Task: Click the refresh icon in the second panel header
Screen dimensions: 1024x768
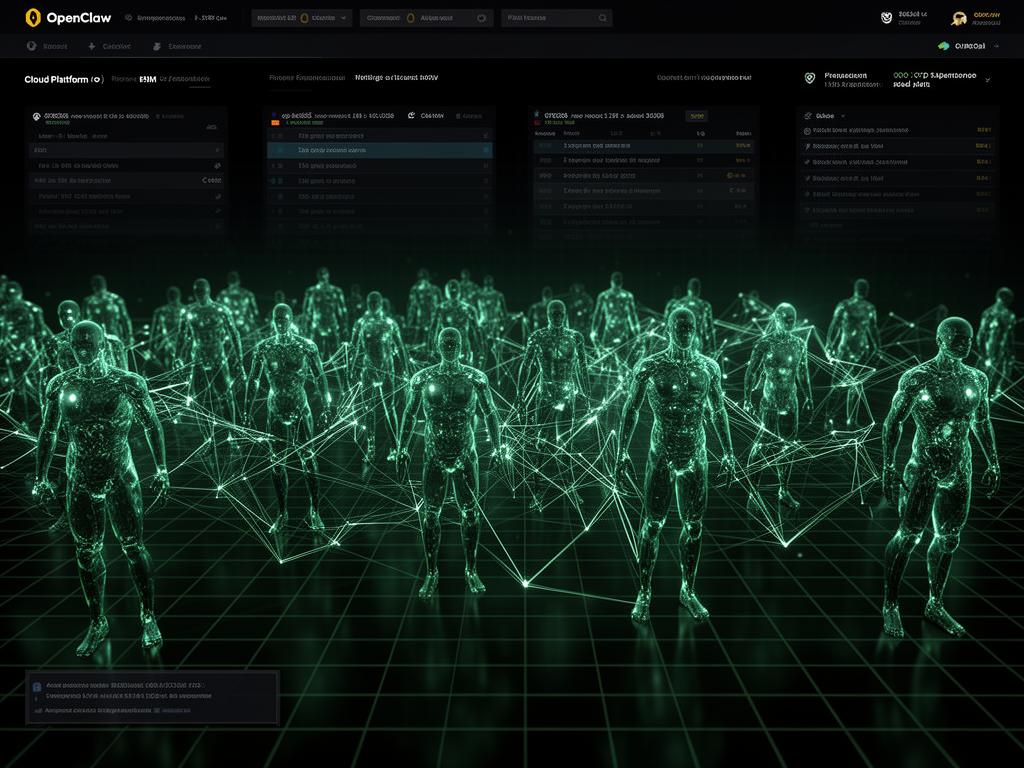Action: pos(411,115)
